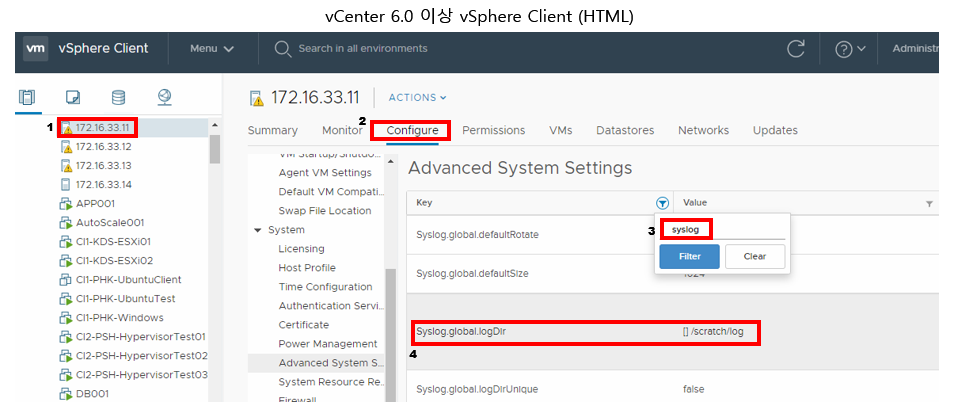Click the search magnifier icon
The height and width of the screenshot is (417, 960).
[x=282, y=48]
